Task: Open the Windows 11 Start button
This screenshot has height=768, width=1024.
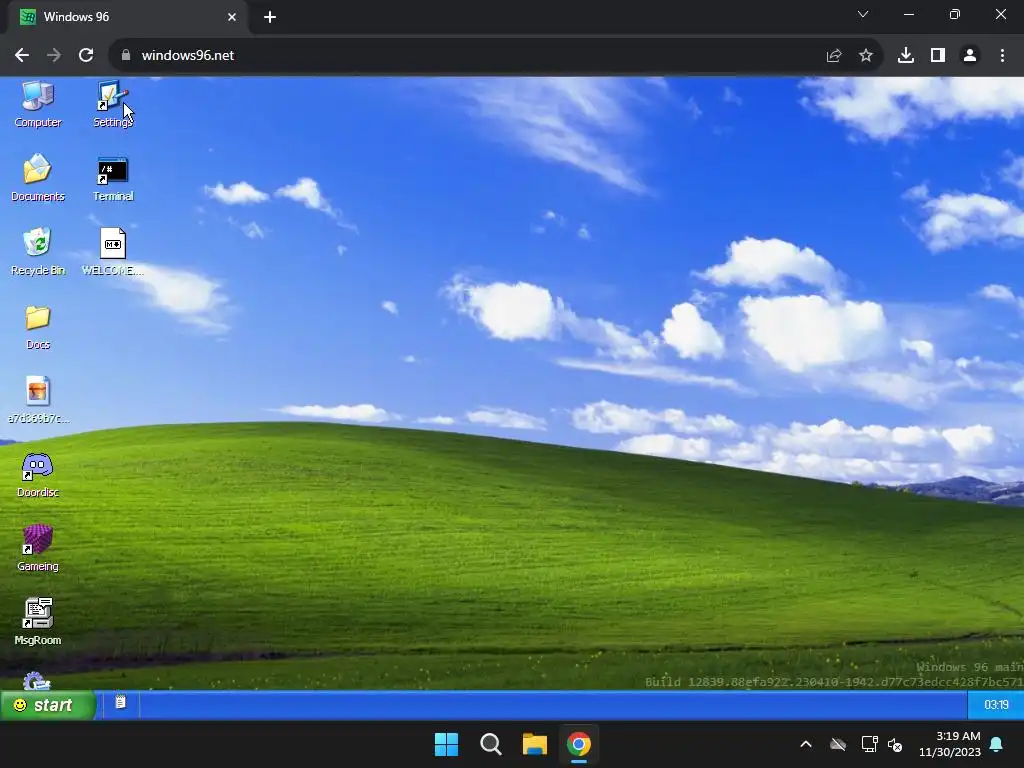Action: click(447, 744)
